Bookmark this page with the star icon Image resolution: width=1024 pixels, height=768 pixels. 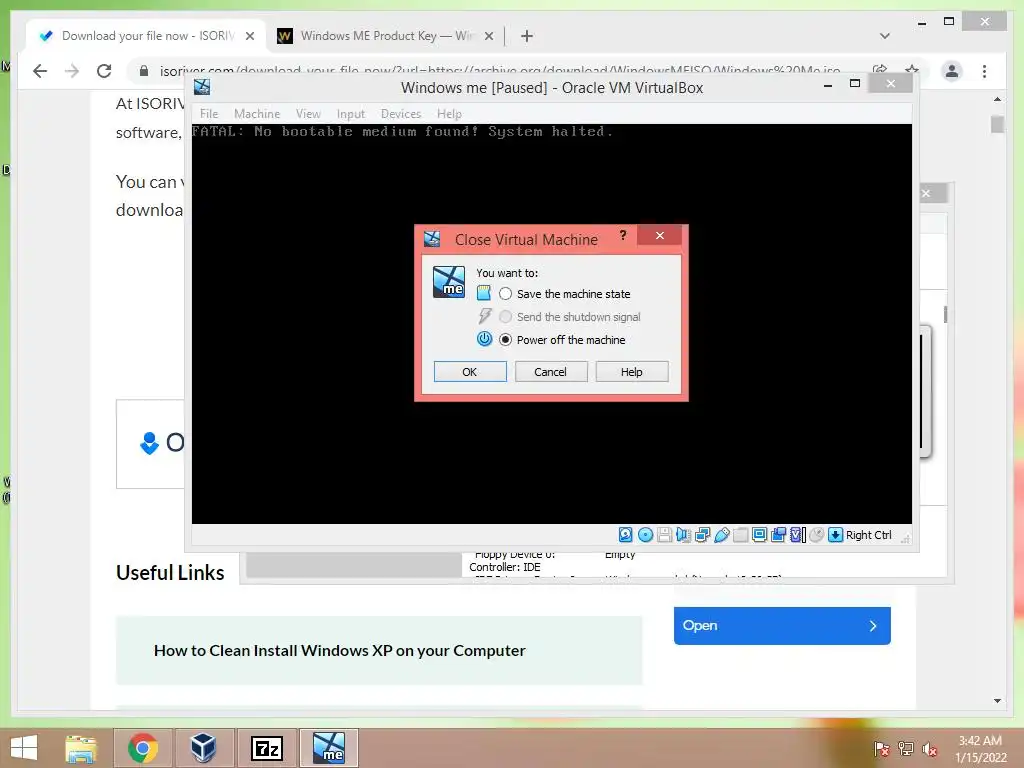912,71
